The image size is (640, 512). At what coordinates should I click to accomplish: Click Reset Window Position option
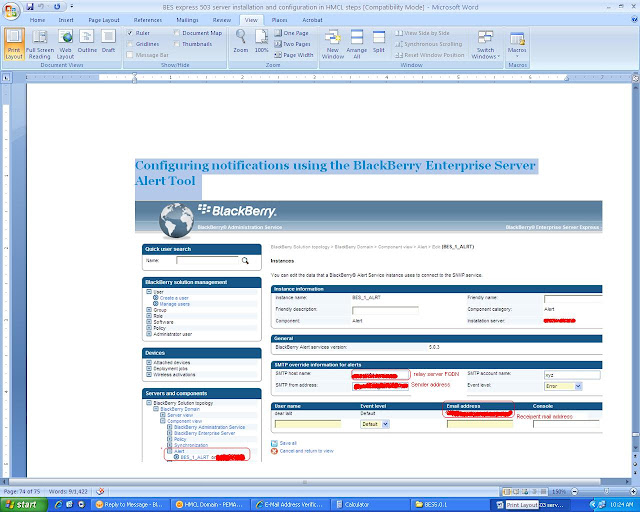(x=430, y=55)
